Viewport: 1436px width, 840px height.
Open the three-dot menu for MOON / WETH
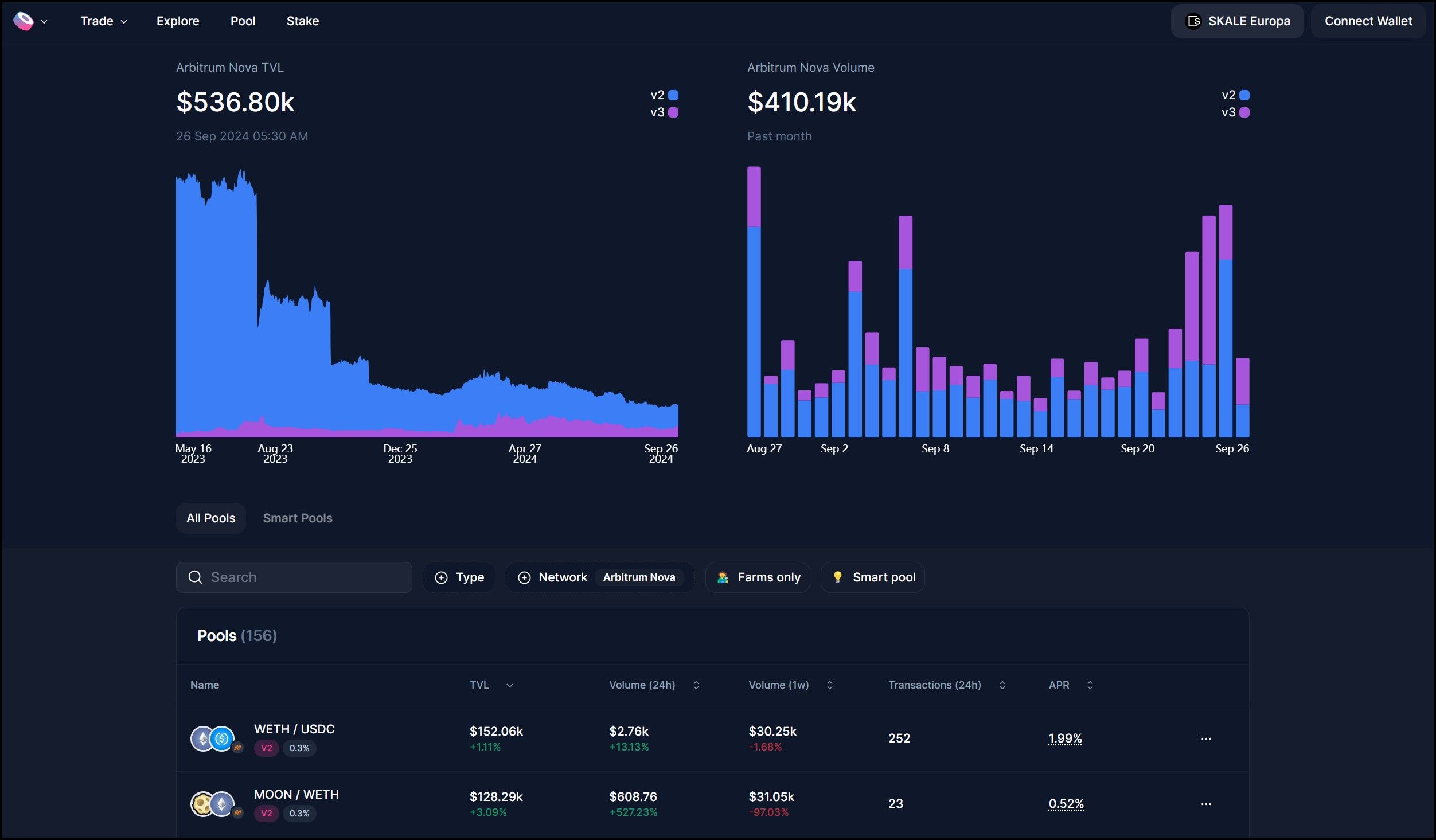tap(1206, 804)
